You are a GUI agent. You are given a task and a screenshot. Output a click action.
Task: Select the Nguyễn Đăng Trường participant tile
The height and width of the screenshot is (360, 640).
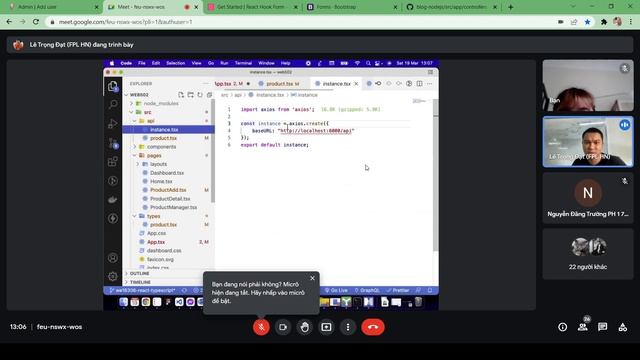(x=588, y=198)
